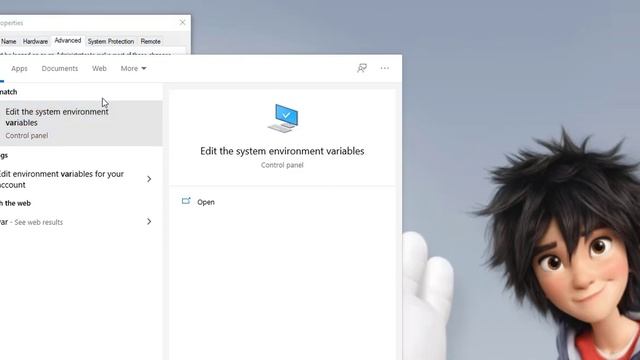This screenshot has height=360, width=640.
Task: Select the Hardware tab in System Properties
Action: click(35, 41)
